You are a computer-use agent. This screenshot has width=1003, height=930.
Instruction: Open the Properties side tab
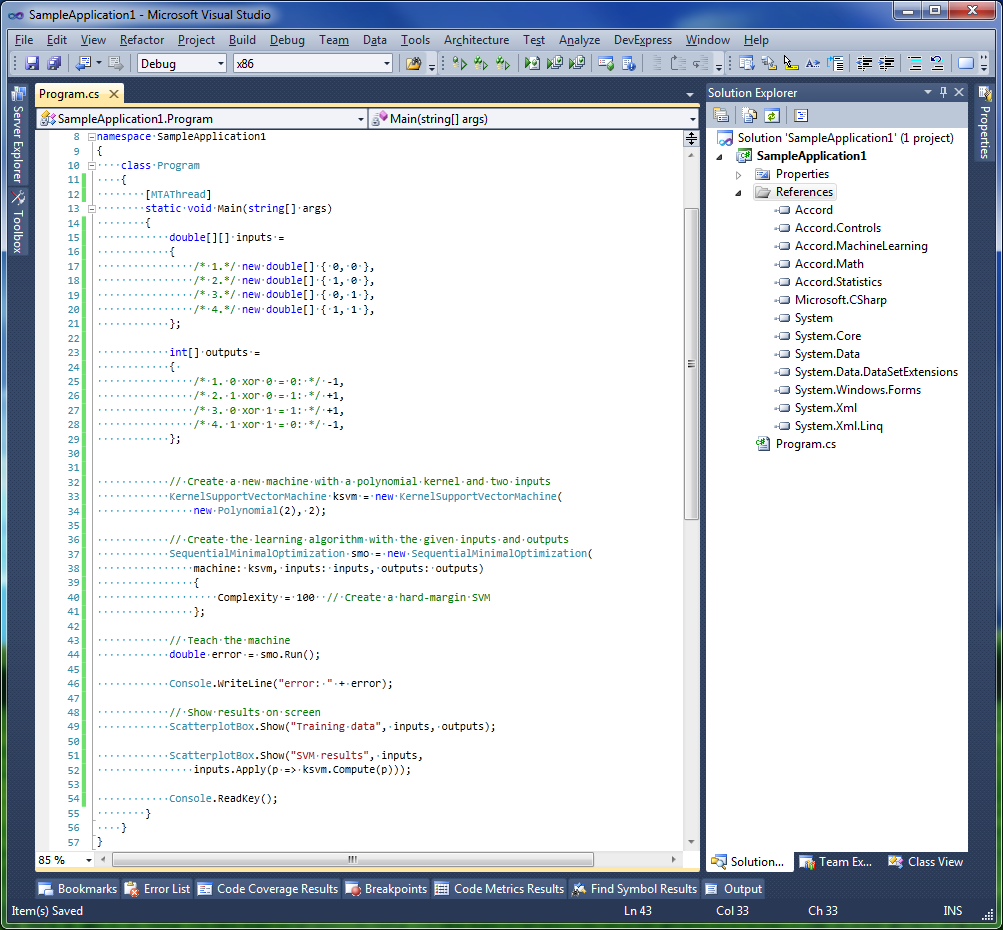pos(984,123)
